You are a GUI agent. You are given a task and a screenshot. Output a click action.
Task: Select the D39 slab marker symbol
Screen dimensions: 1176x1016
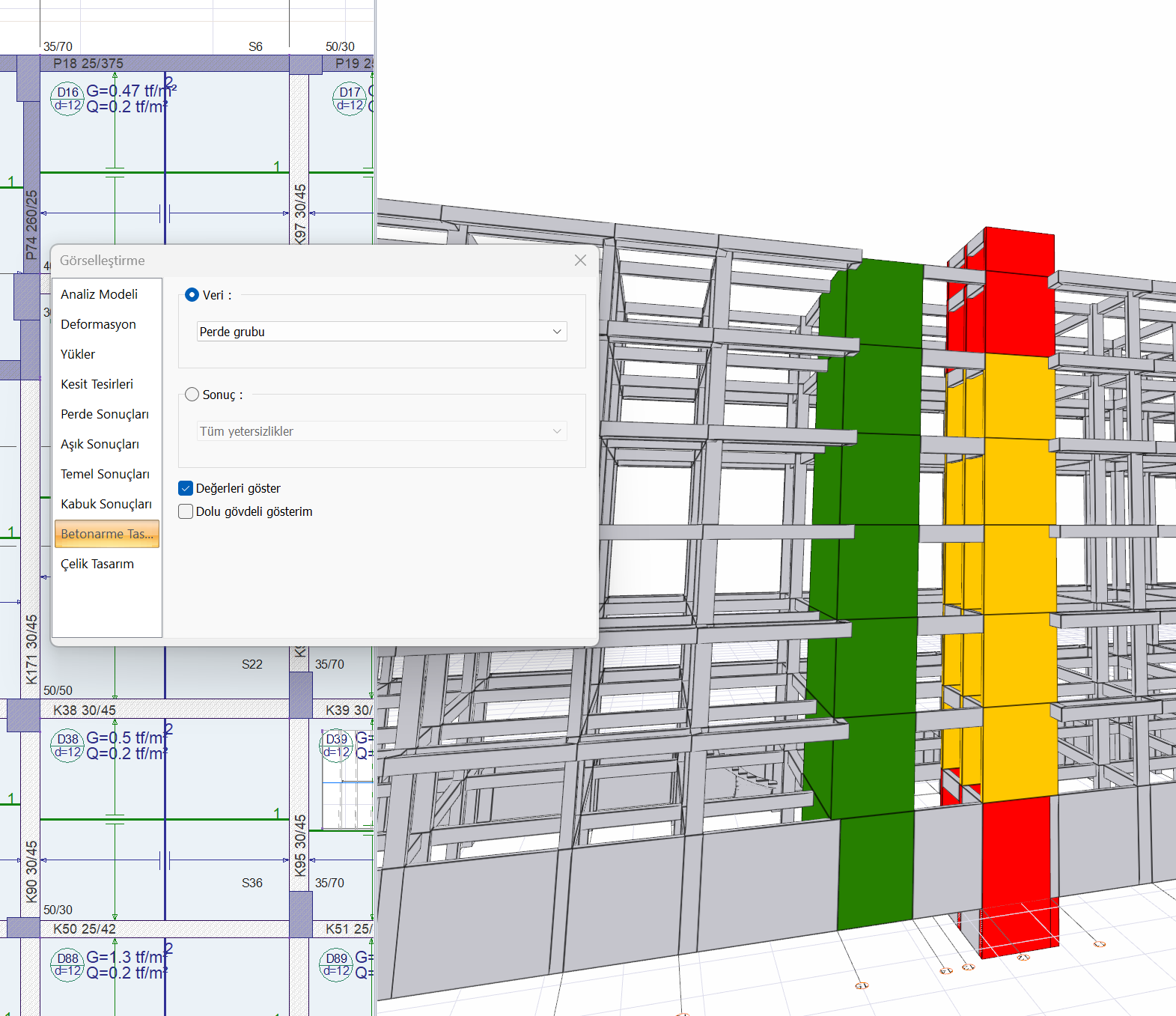[336, 746]
